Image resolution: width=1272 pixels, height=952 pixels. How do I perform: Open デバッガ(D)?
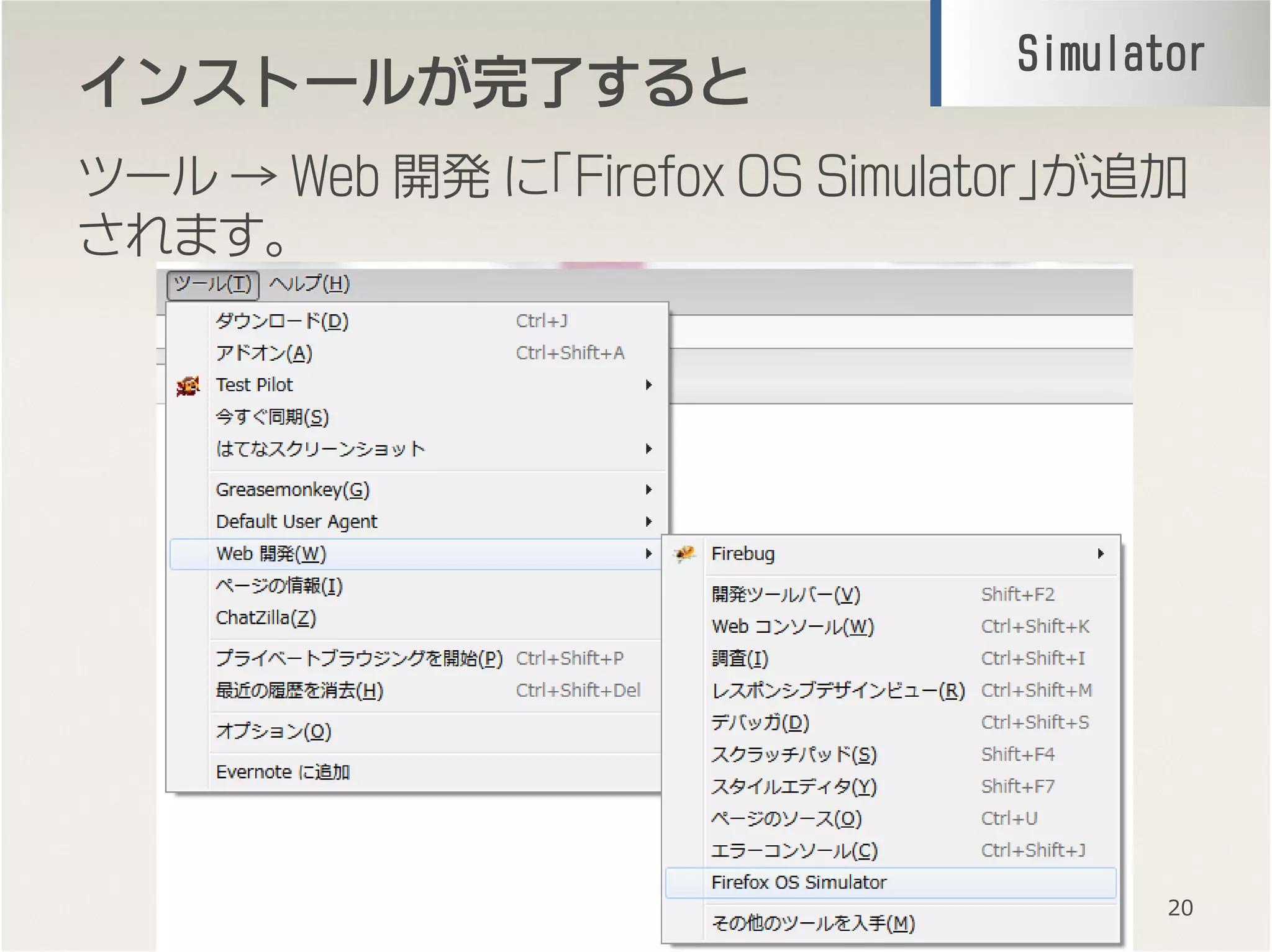point(760,723)
